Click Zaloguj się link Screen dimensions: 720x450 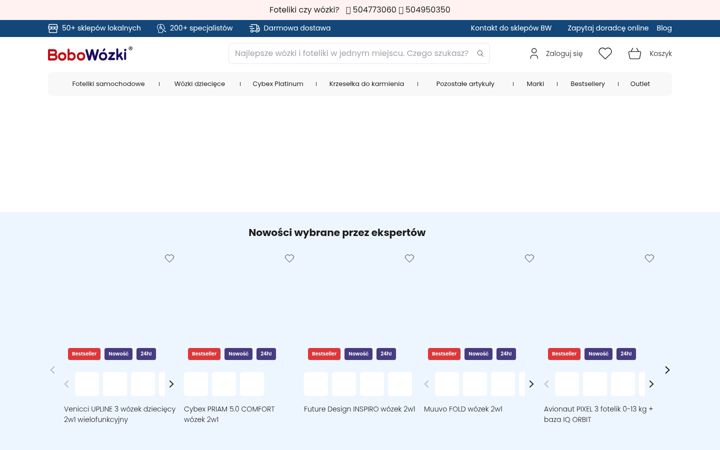coord(564,54)
